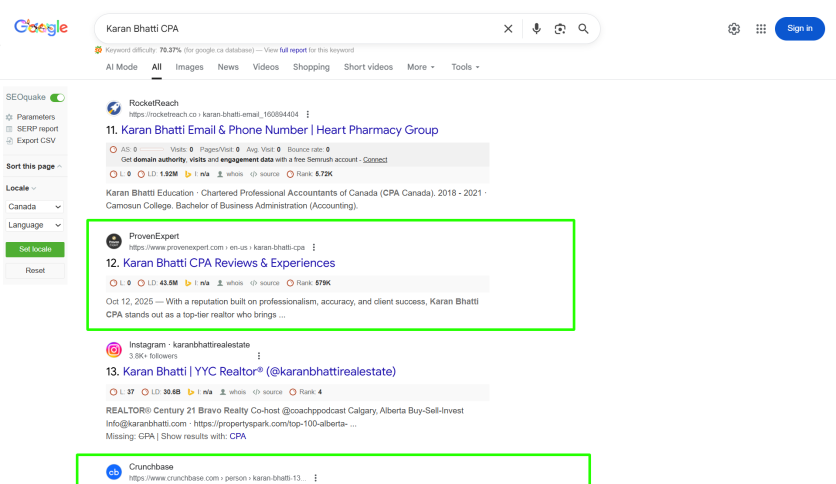
Task: Open more options for ProvenExpert result
Action: [314, 247]
